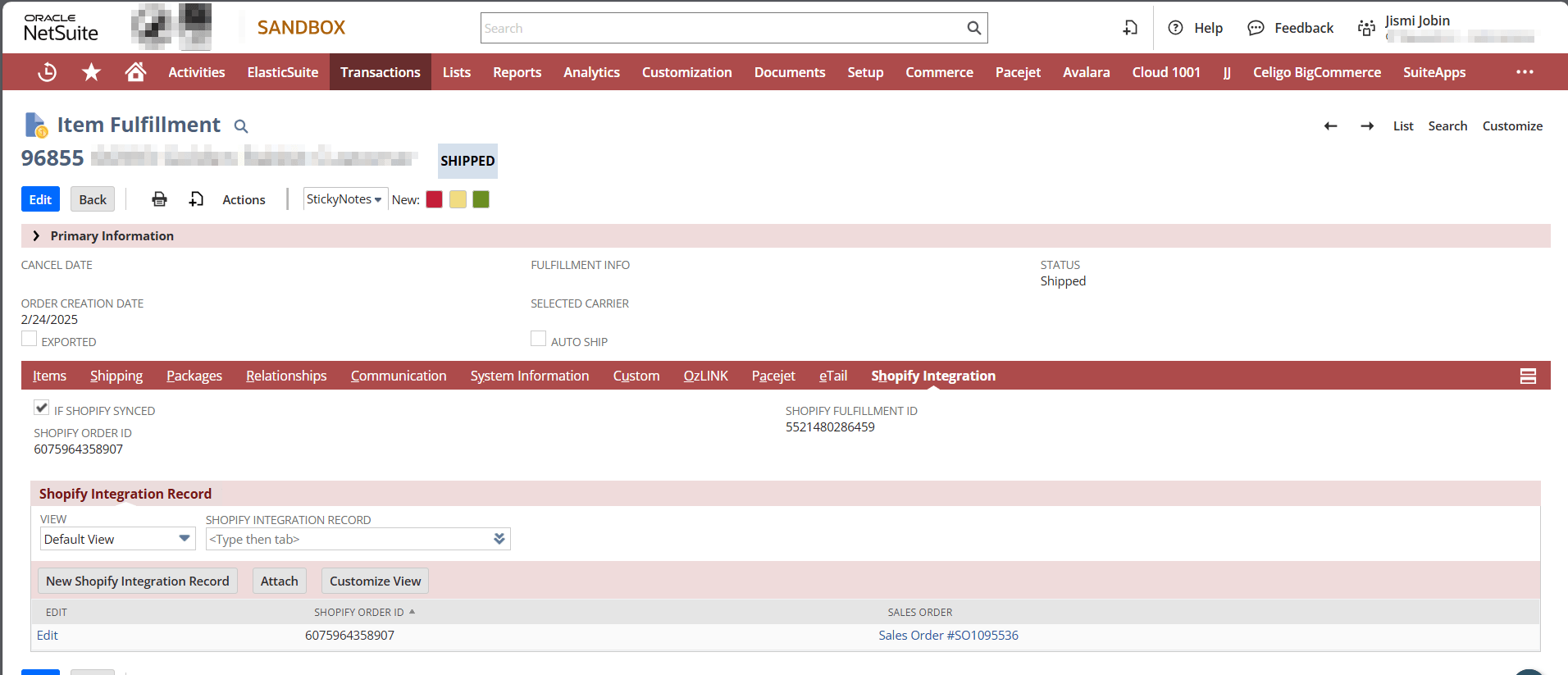The width and height of the screenshot is (1568, 675).
Task: Switch to the Relationships subtab
Action: point(286,376)
